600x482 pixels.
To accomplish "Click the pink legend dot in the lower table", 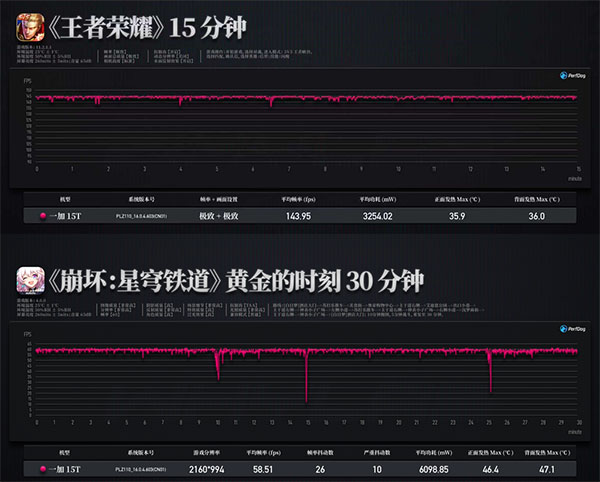I will click(43, 468).
